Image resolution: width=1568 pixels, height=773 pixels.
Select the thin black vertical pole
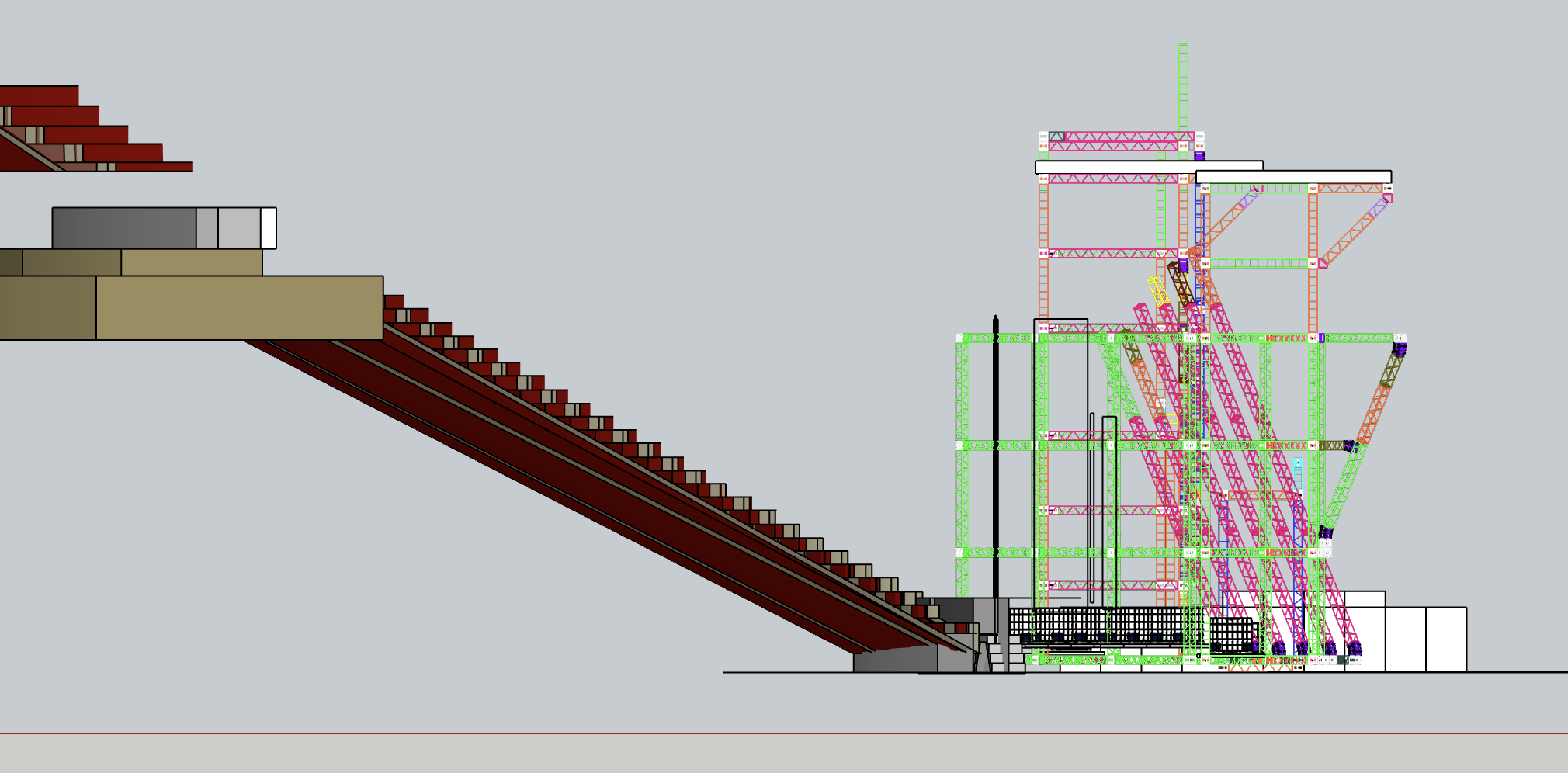(996, 458)
